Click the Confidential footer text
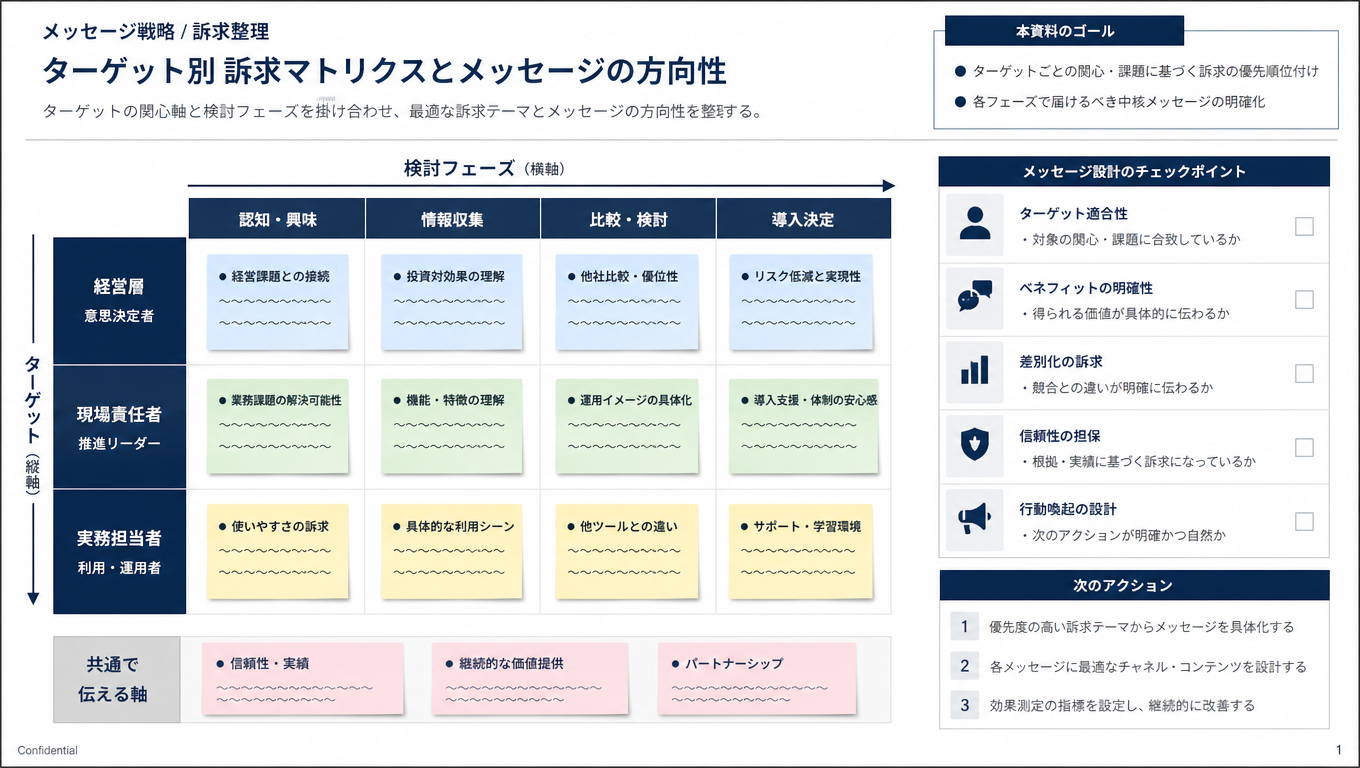This screenshot has height=768, width=1360. click(47, 750)
